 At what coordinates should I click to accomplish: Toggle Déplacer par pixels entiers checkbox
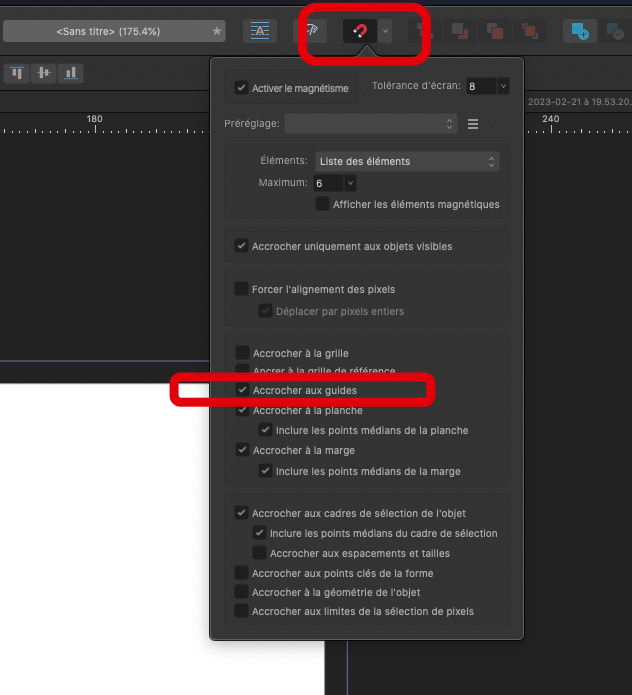(265, 311)
